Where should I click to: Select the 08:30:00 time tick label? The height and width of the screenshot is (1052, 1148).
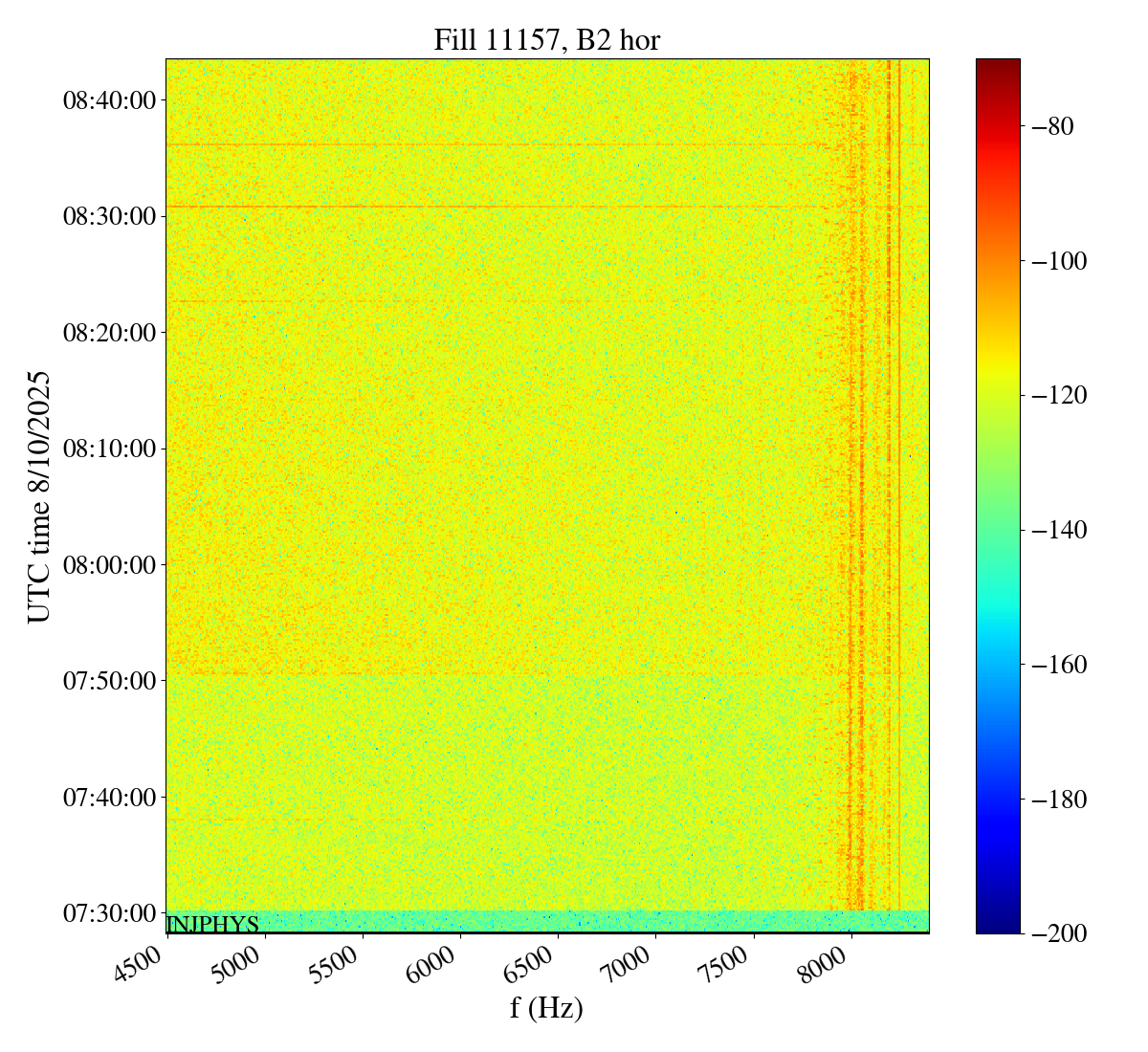coord(109,216)
